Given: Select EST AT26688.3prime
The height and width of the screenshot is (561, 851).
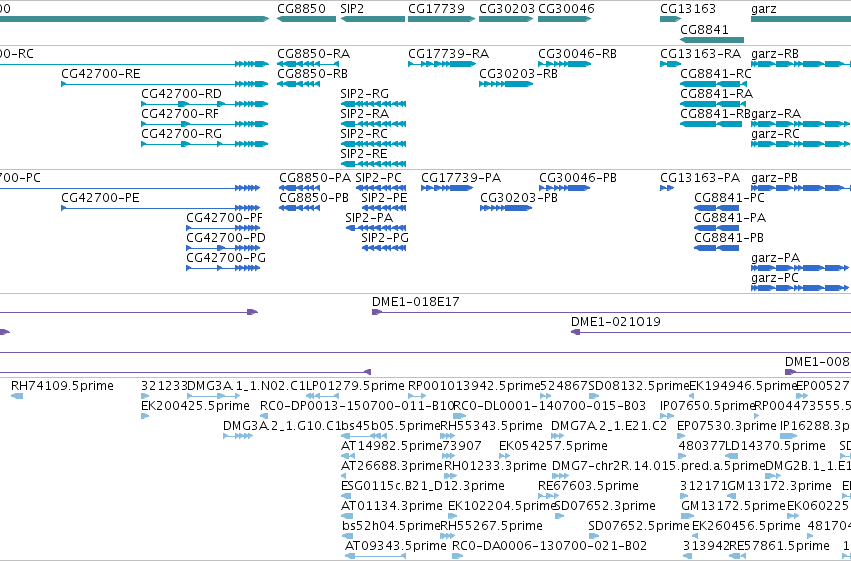Looking at the screenshot, I should pyautogui.click(x=344, y=477).
